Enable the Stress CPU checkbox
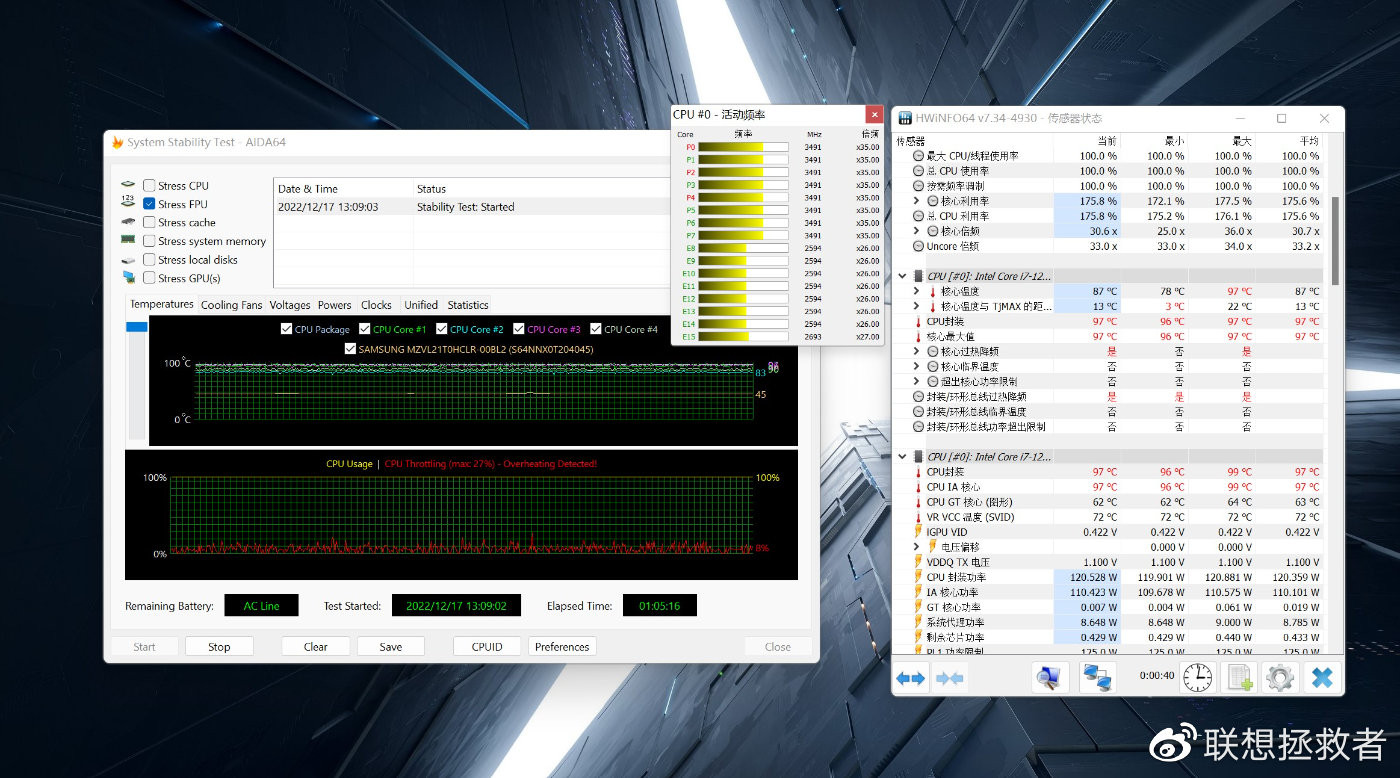The image size is (1400, 778). (x=149, y=185)
